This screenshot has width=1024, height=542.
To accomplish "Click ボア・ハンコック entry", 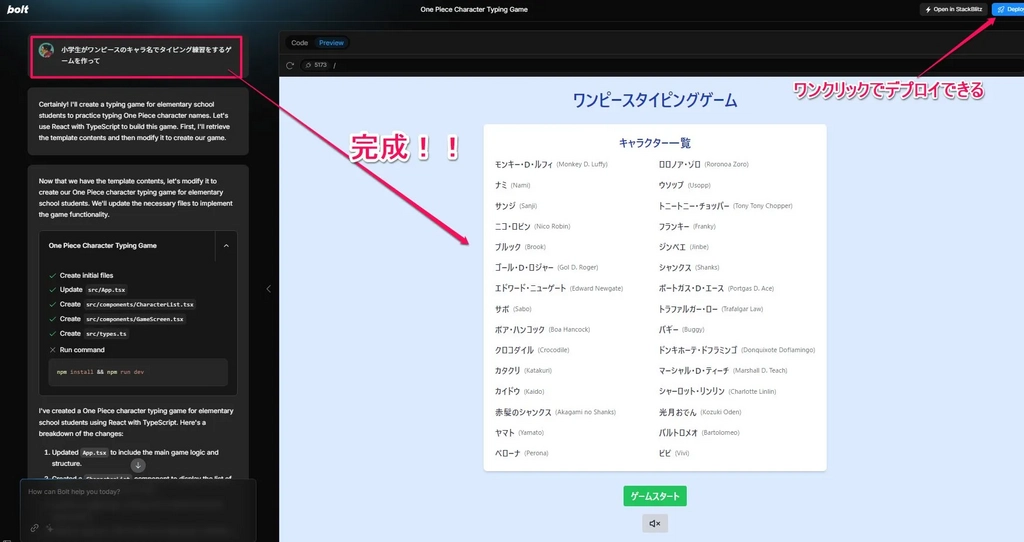I will (x=542, y=330).
